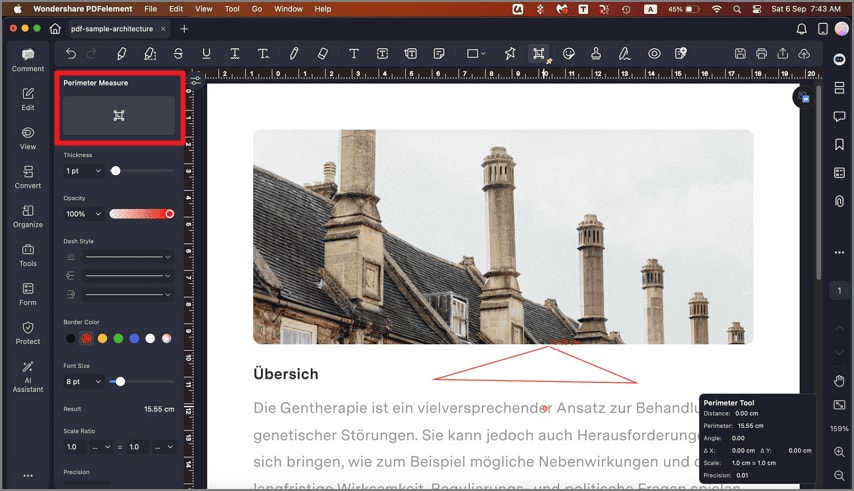Choose yellow border color swatch
Screen dimensions: 854x491
click(x=102, y=339)
